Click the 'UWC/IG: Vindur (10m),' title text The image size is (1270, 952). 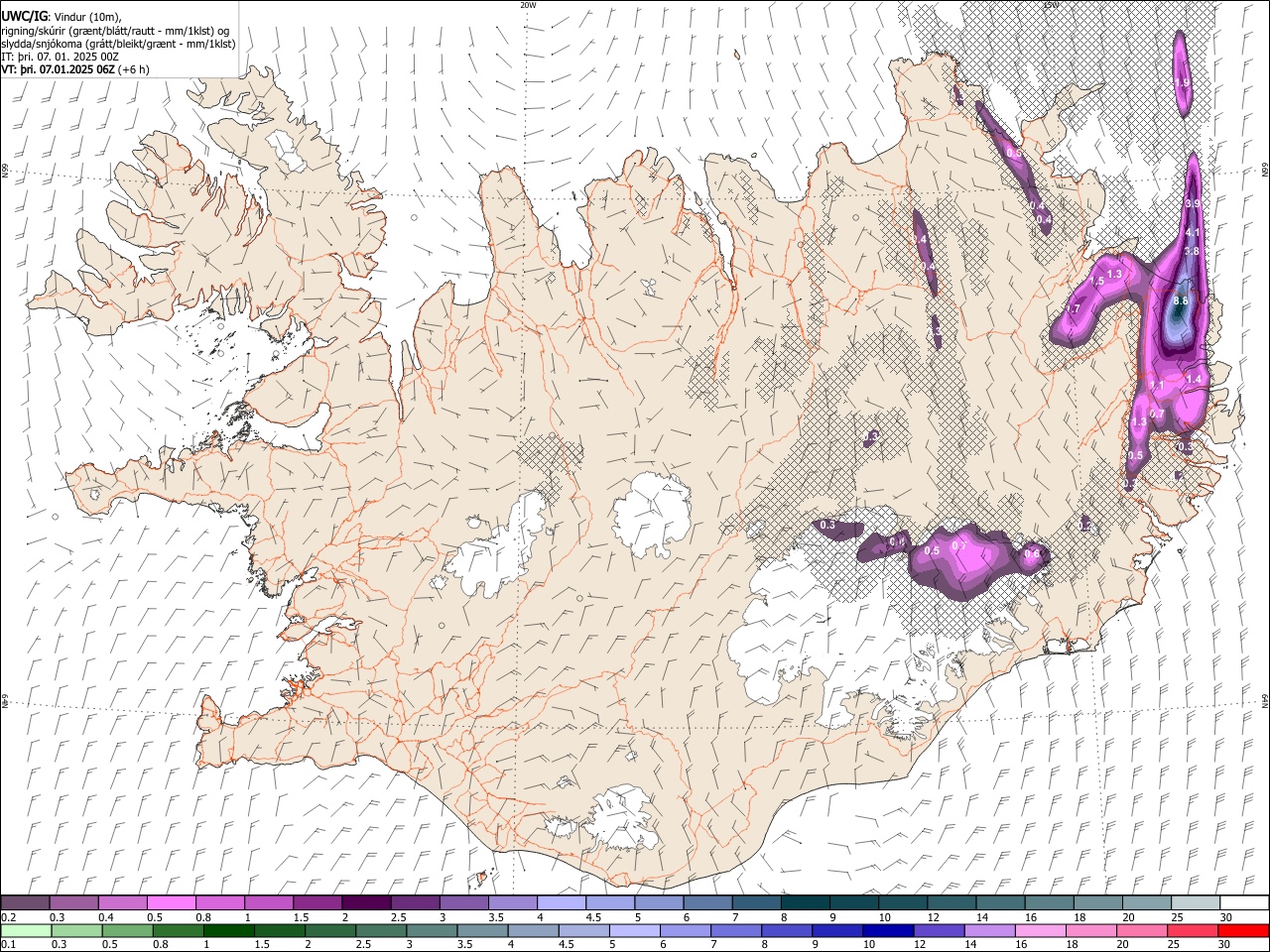[62, 17]
